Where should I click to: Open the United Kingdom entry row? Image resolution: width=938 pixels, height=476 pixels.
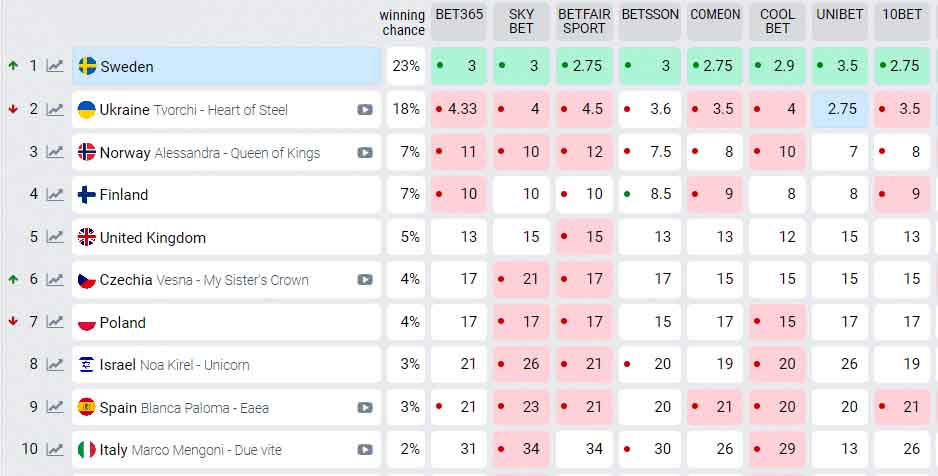pyautogui.click(x=226, y=237)
